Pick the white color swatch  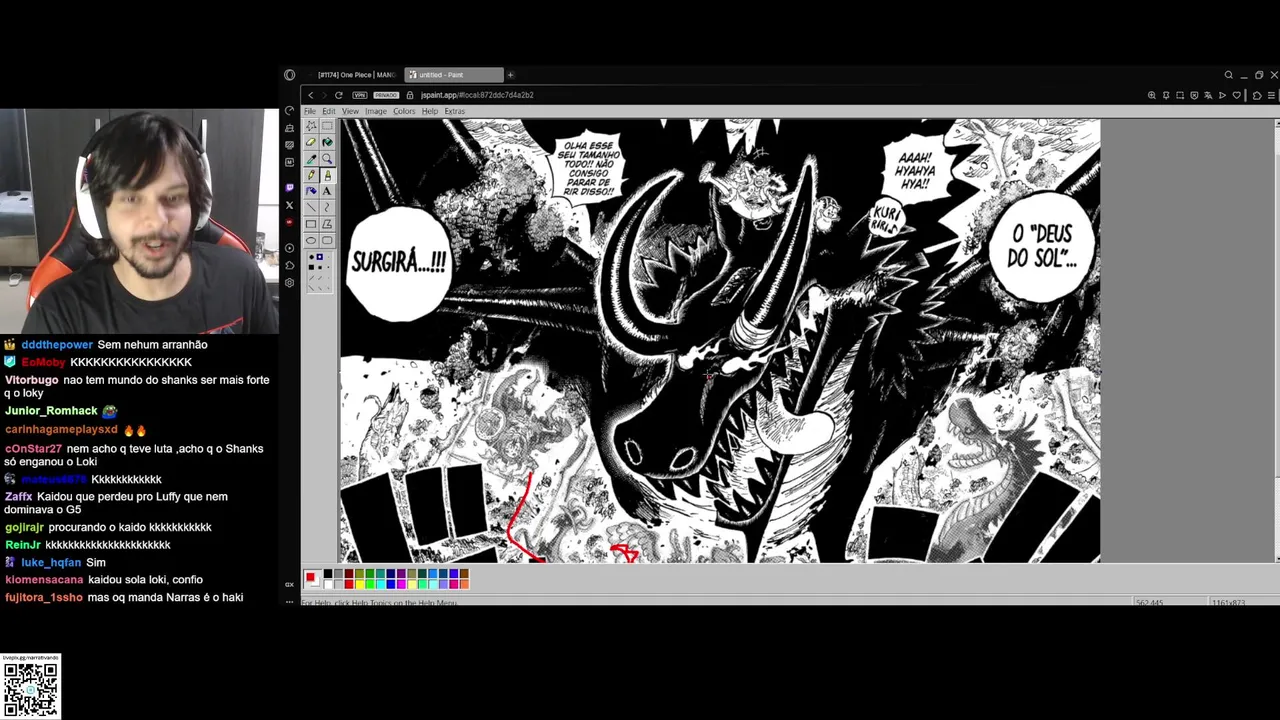(328, 584)
